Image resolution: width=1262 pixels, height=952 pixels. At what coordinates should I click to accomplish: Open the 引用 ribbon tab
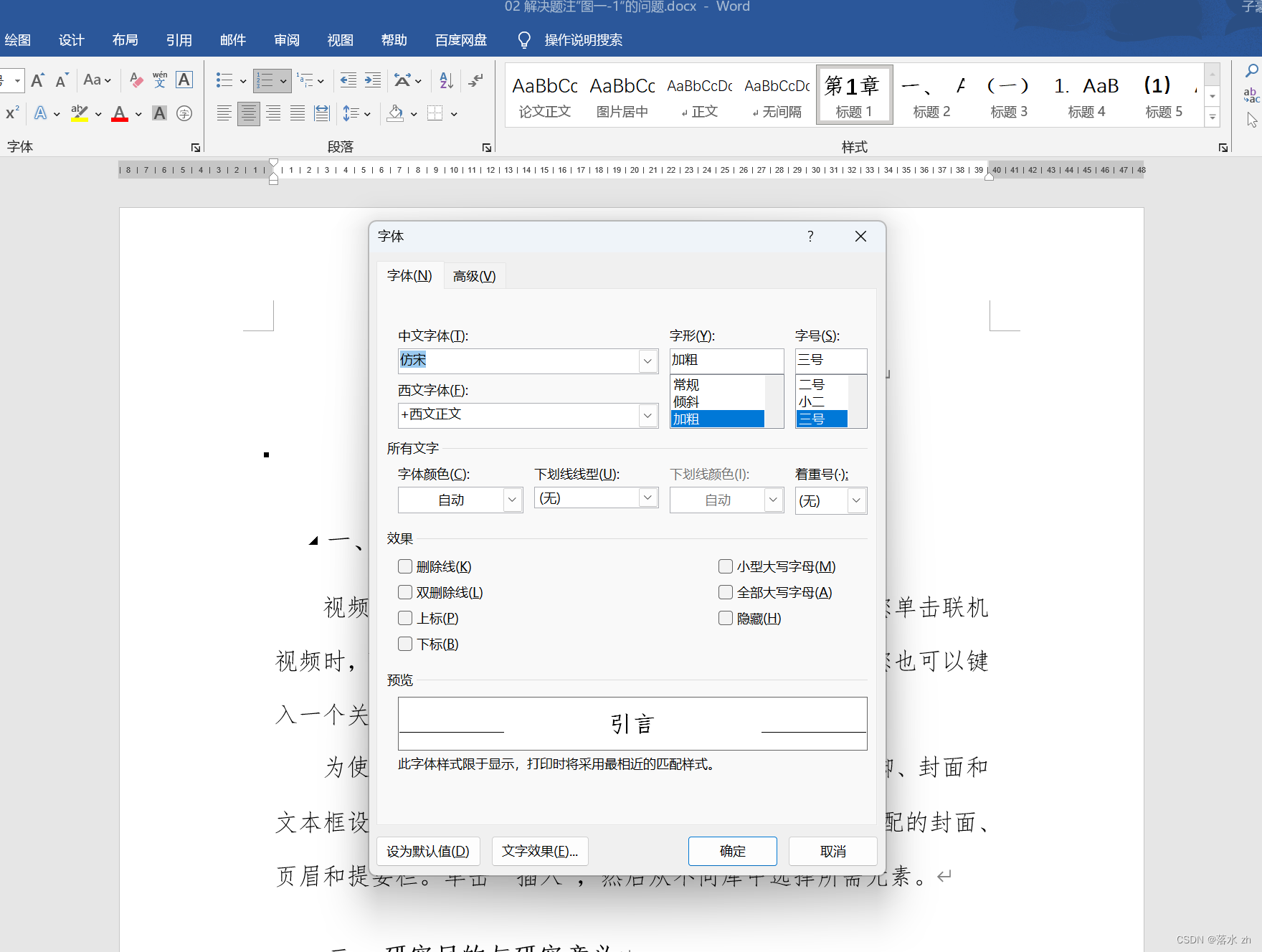pyautogui.click(x=179, y=40)
